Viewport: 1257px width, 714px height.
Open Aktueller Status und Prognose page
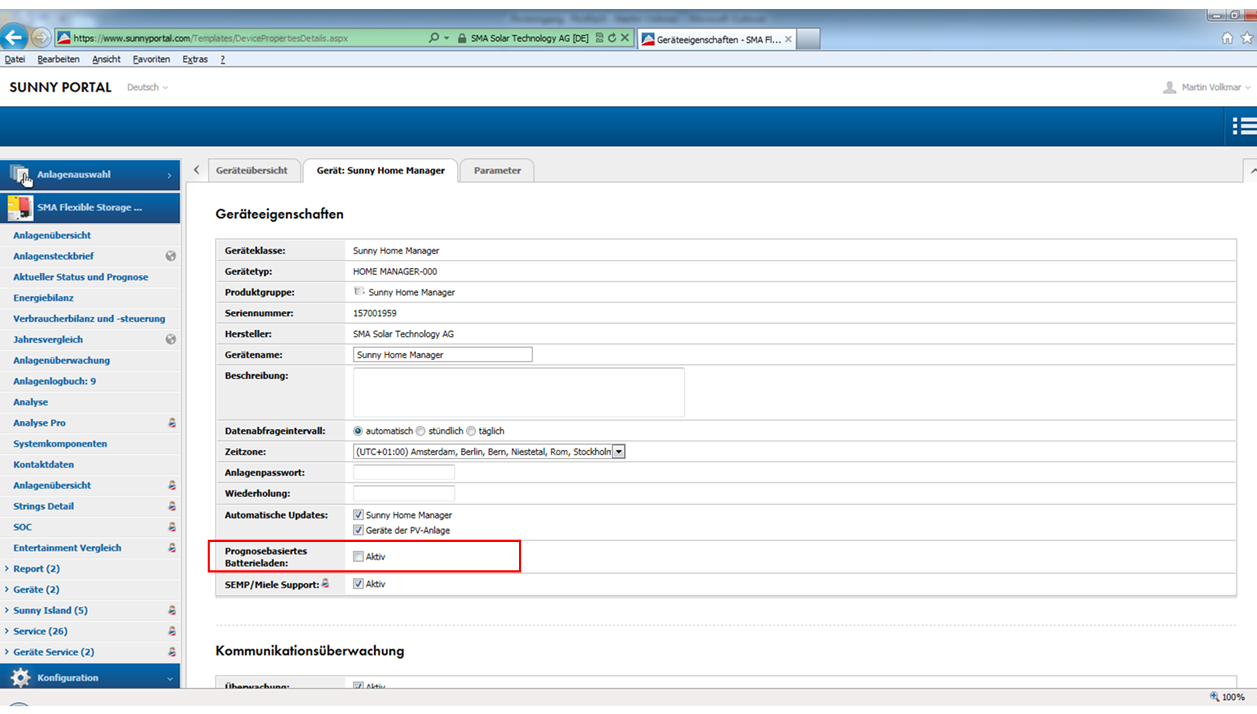(x=80, y=277)
